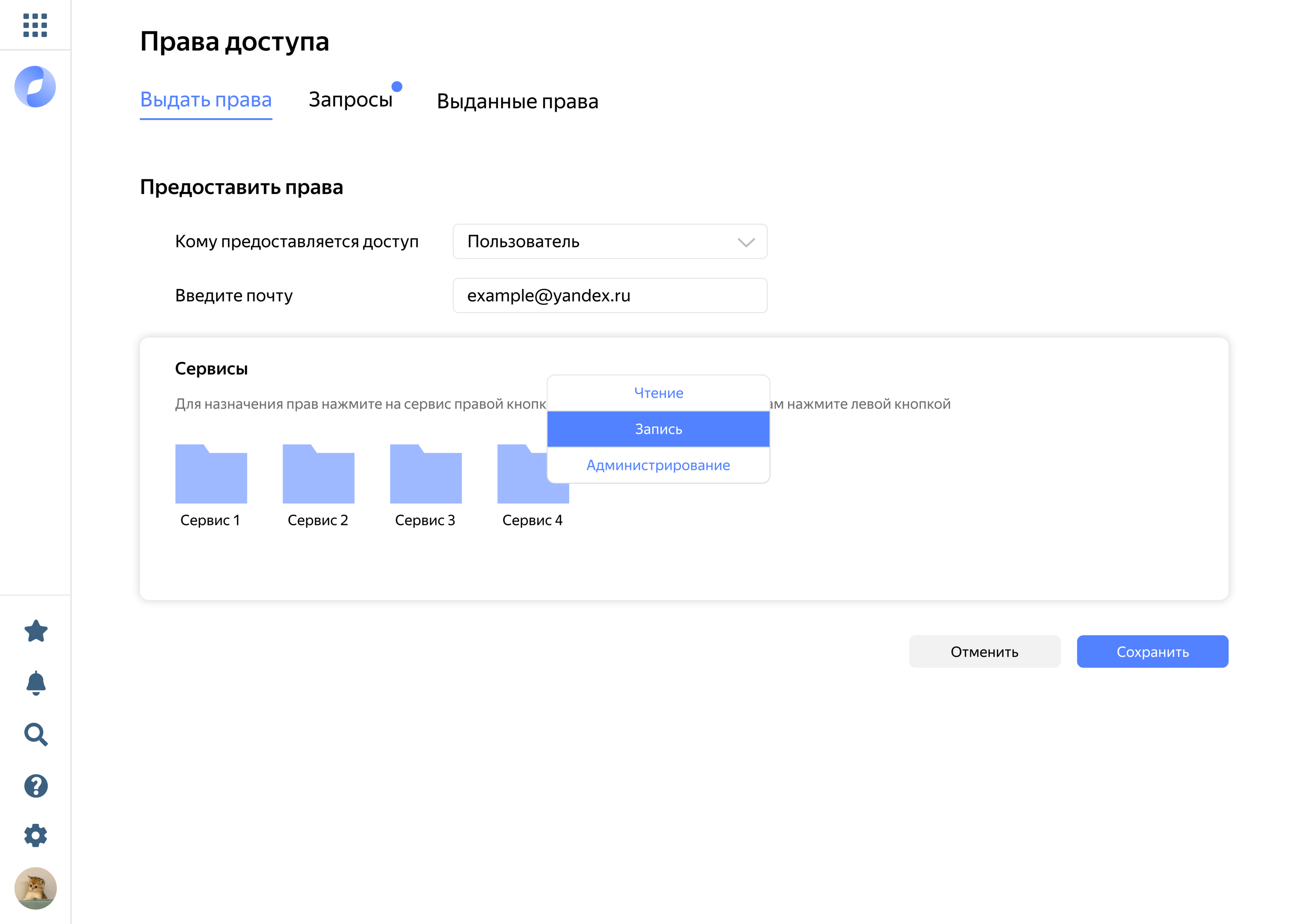Viewport: 1299px width, 924px height.
Task: Choose Чтение in the context menu
Action: click(x=658, y=393)
